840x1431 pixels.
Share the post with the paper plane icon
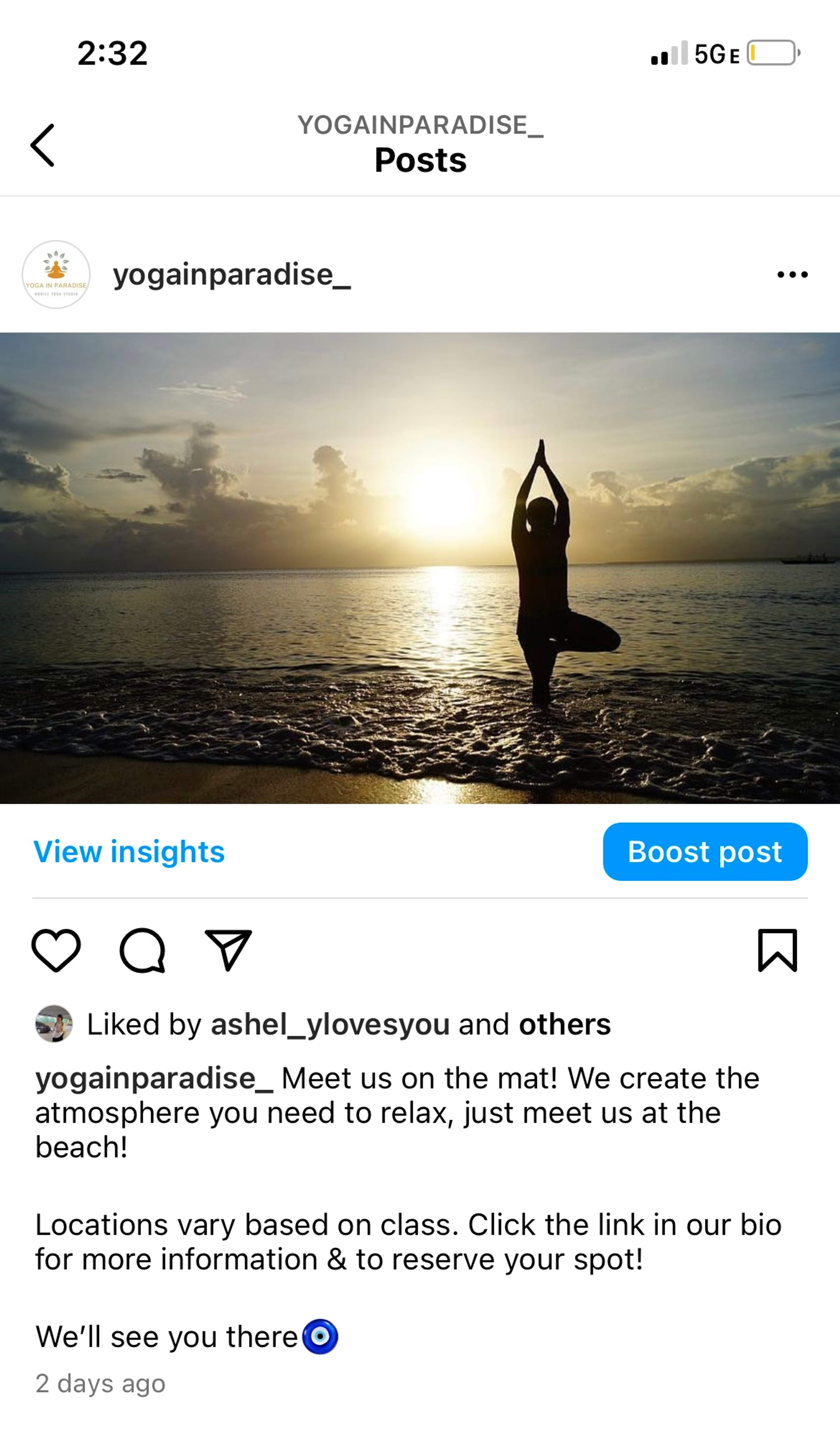coord(228,950)
